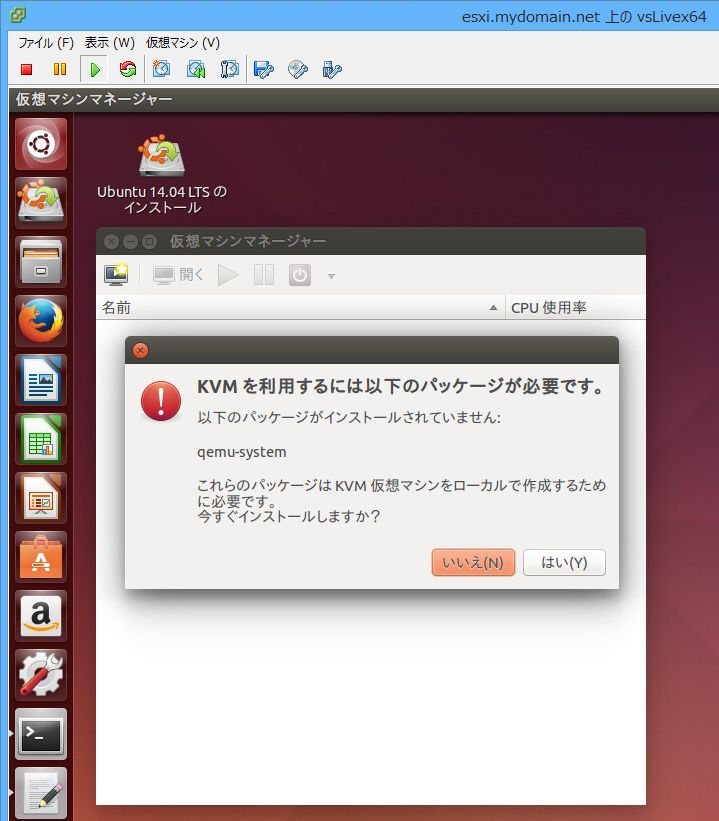This screenshot has height=821, width=719.
Task: Expand the shutdown options dropdown arrow
Action: [x=331, y=276]
